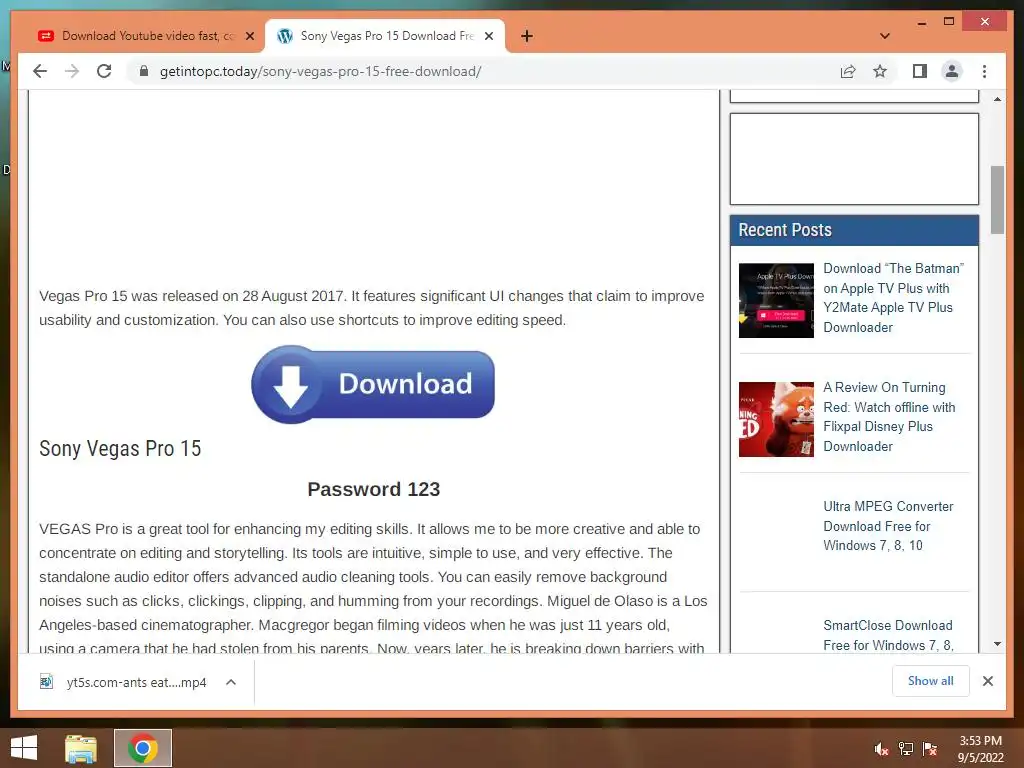The image size is (1024, 768).
Task: Click the grayed forward navigation arrow
Action: (x=72, y=71)
